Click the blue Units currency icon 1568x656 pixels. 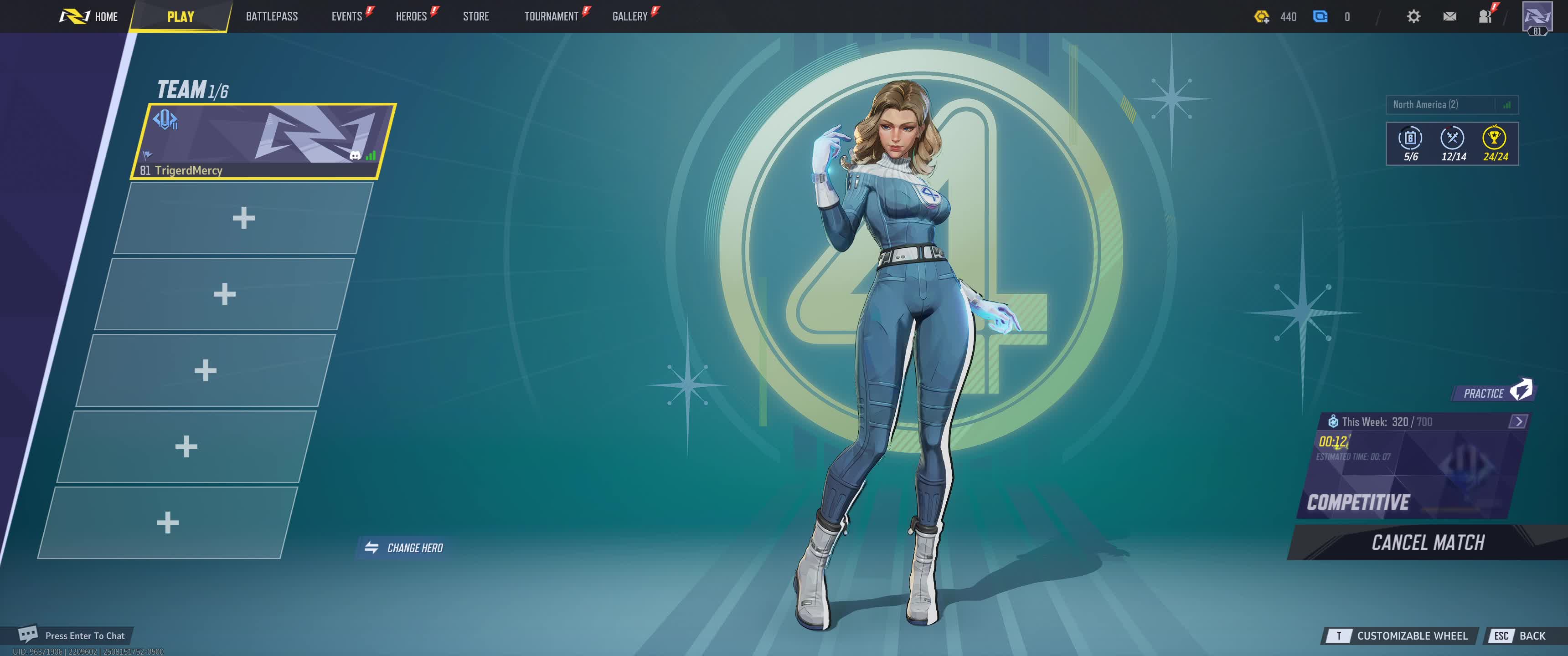[x=1320, y=16]
